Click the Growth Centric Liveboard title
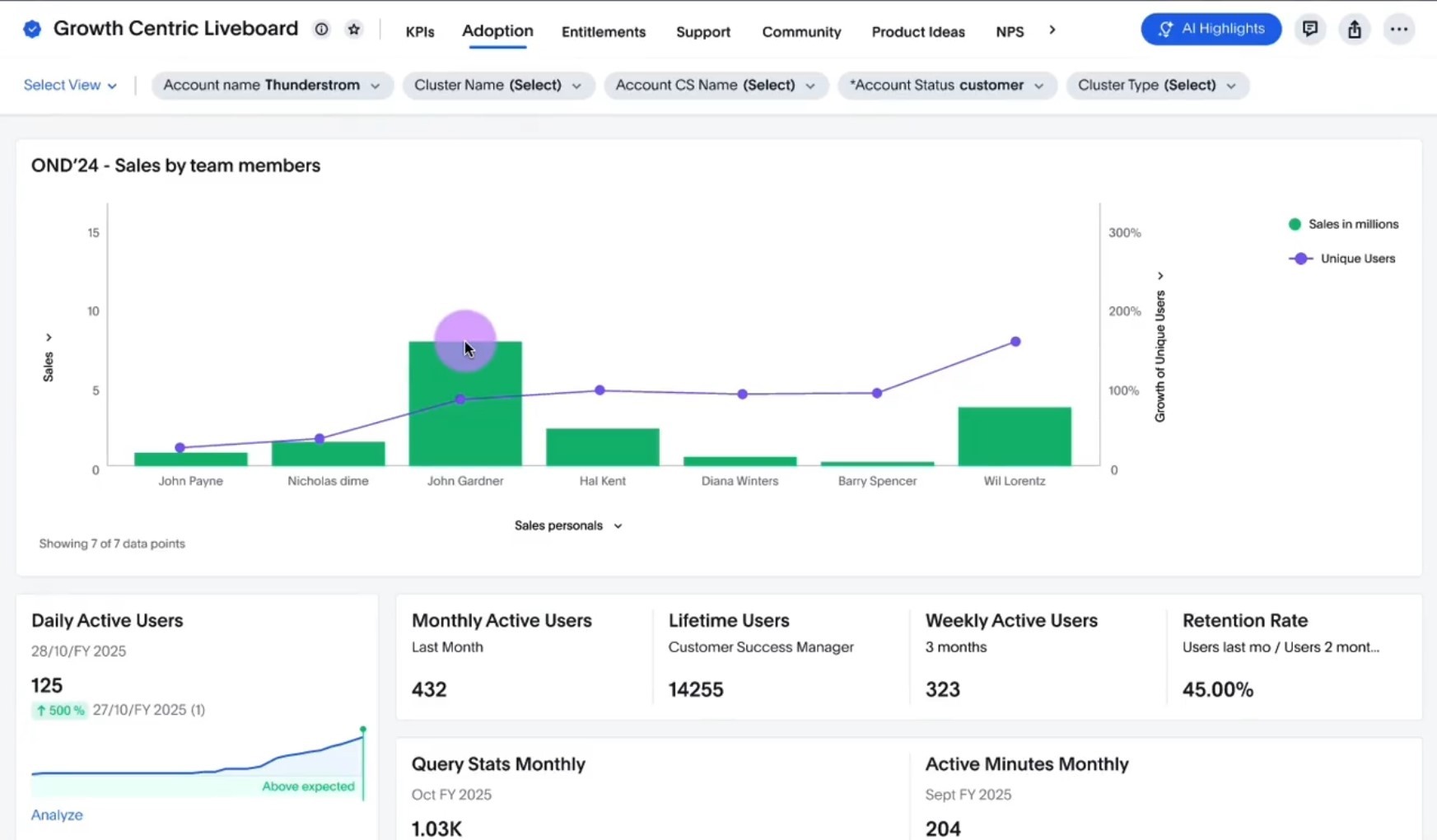 click(175, 29)
